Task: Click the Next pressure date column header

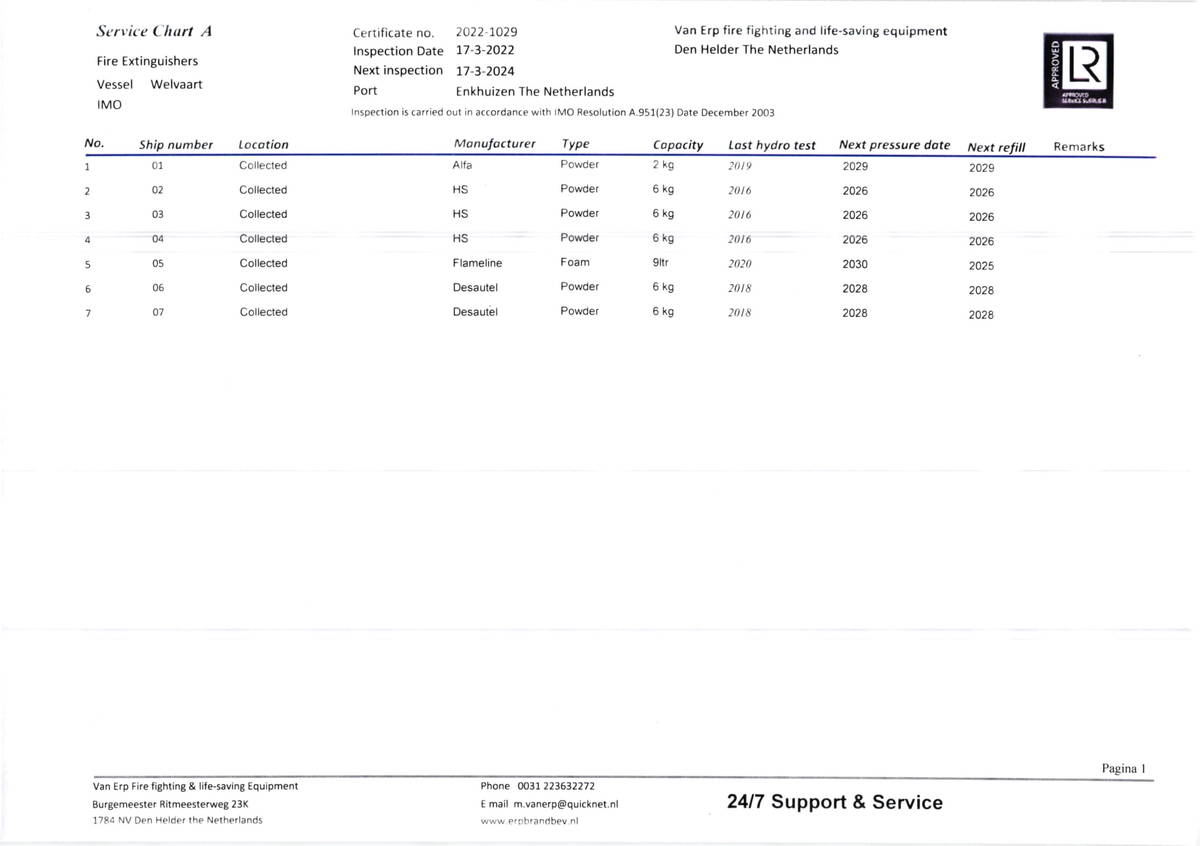Action: pyautogui.click(x=894, y=145)
